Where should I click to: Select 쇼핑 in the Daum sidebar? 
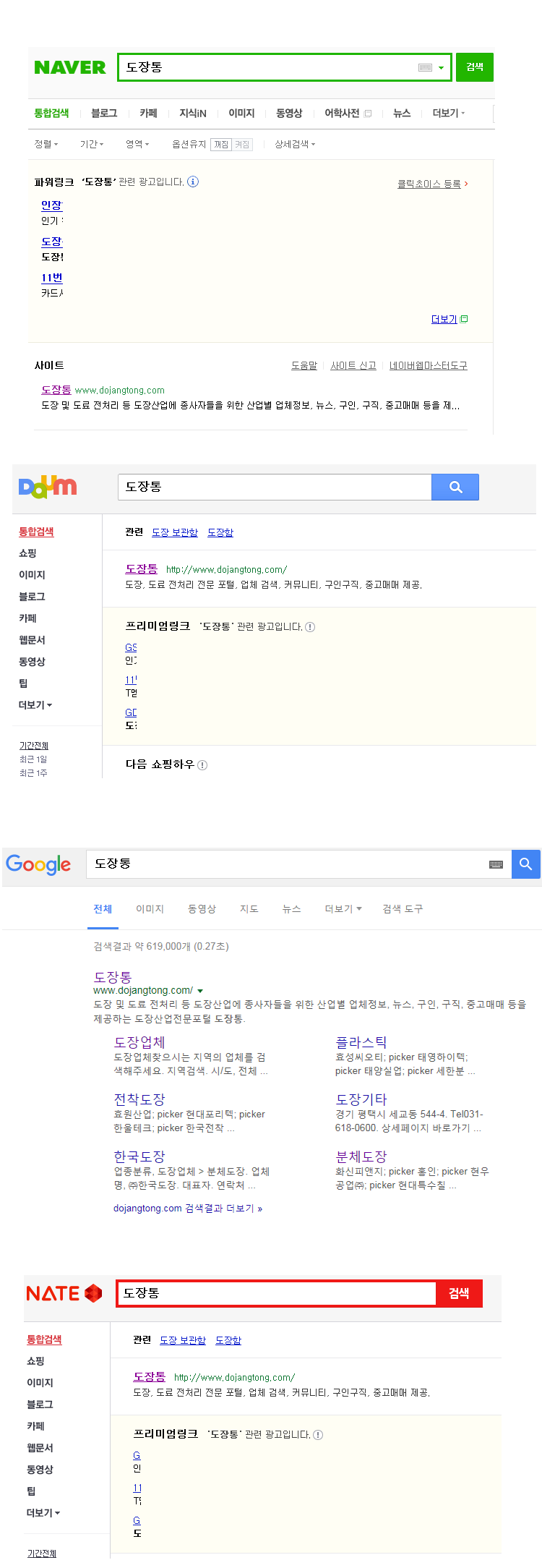click(27, 553)
